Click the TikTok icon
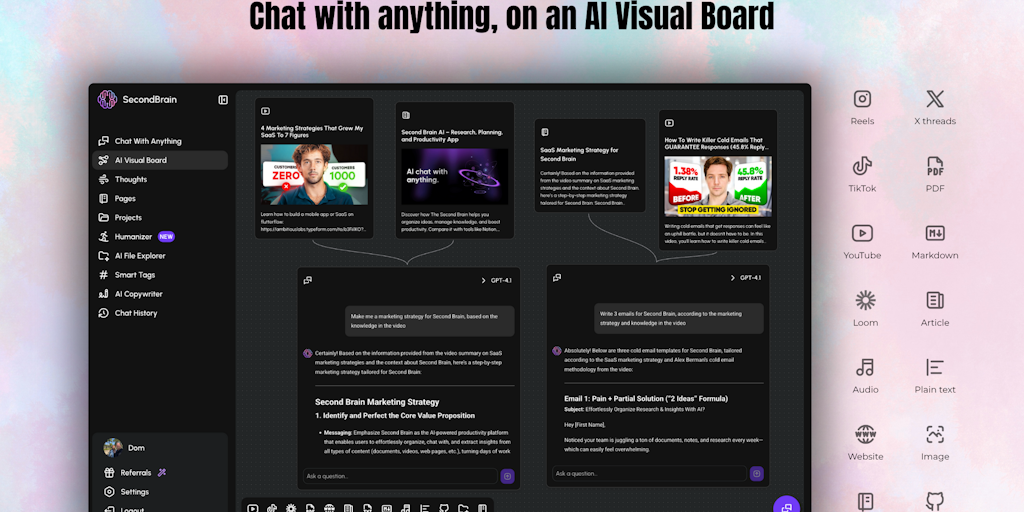 click(862, 166)
